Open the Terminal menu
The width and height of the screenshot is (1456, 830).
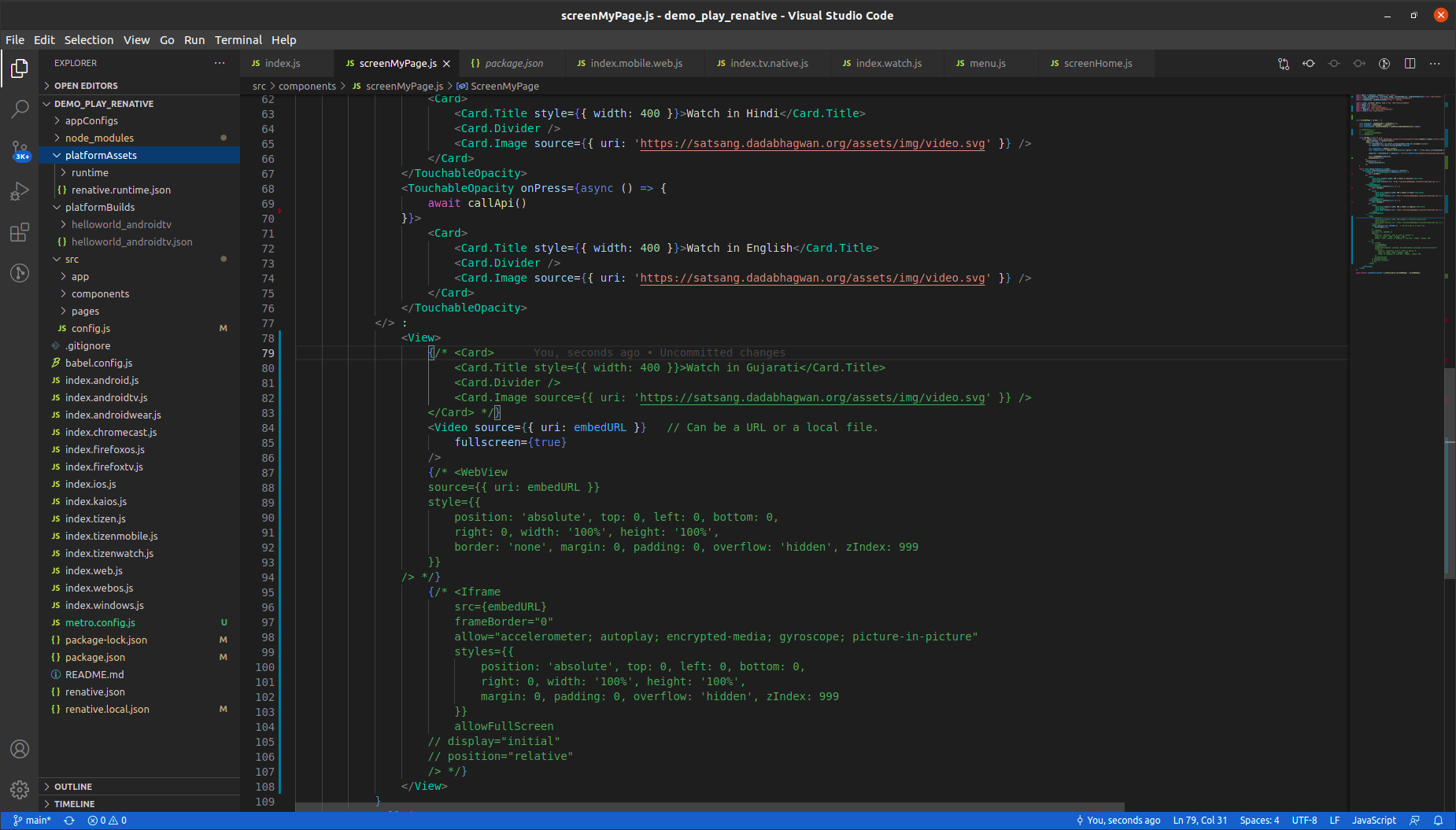(238, 40)
